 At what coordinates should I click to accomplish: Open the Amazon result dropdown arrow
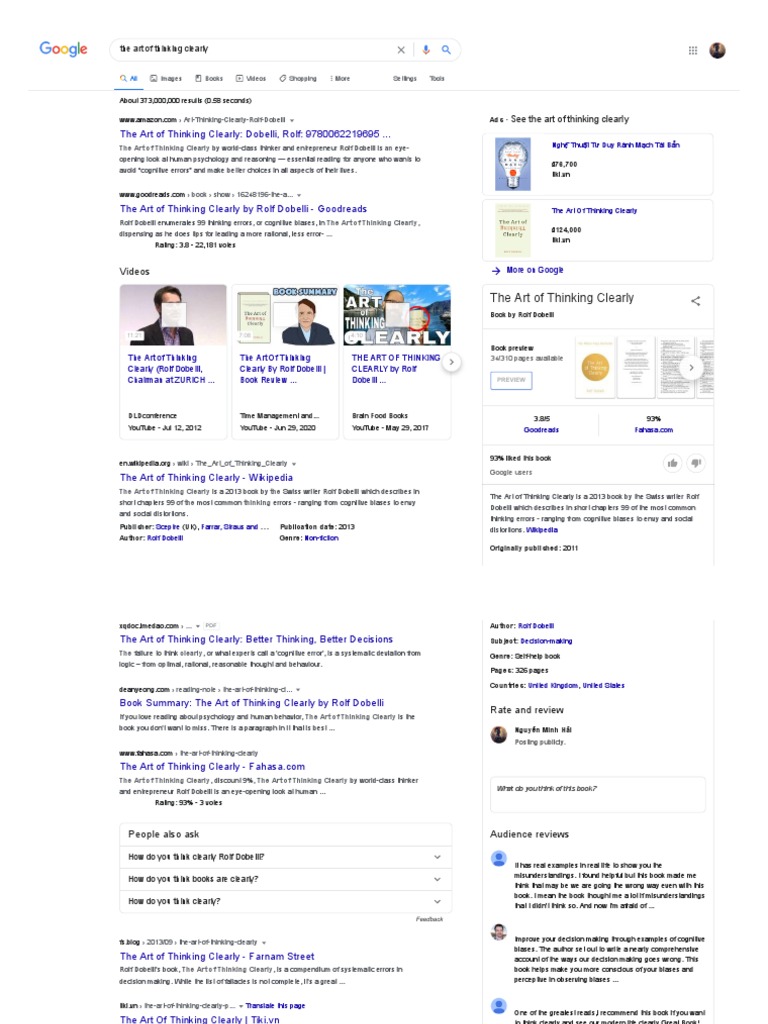[292, 120]
